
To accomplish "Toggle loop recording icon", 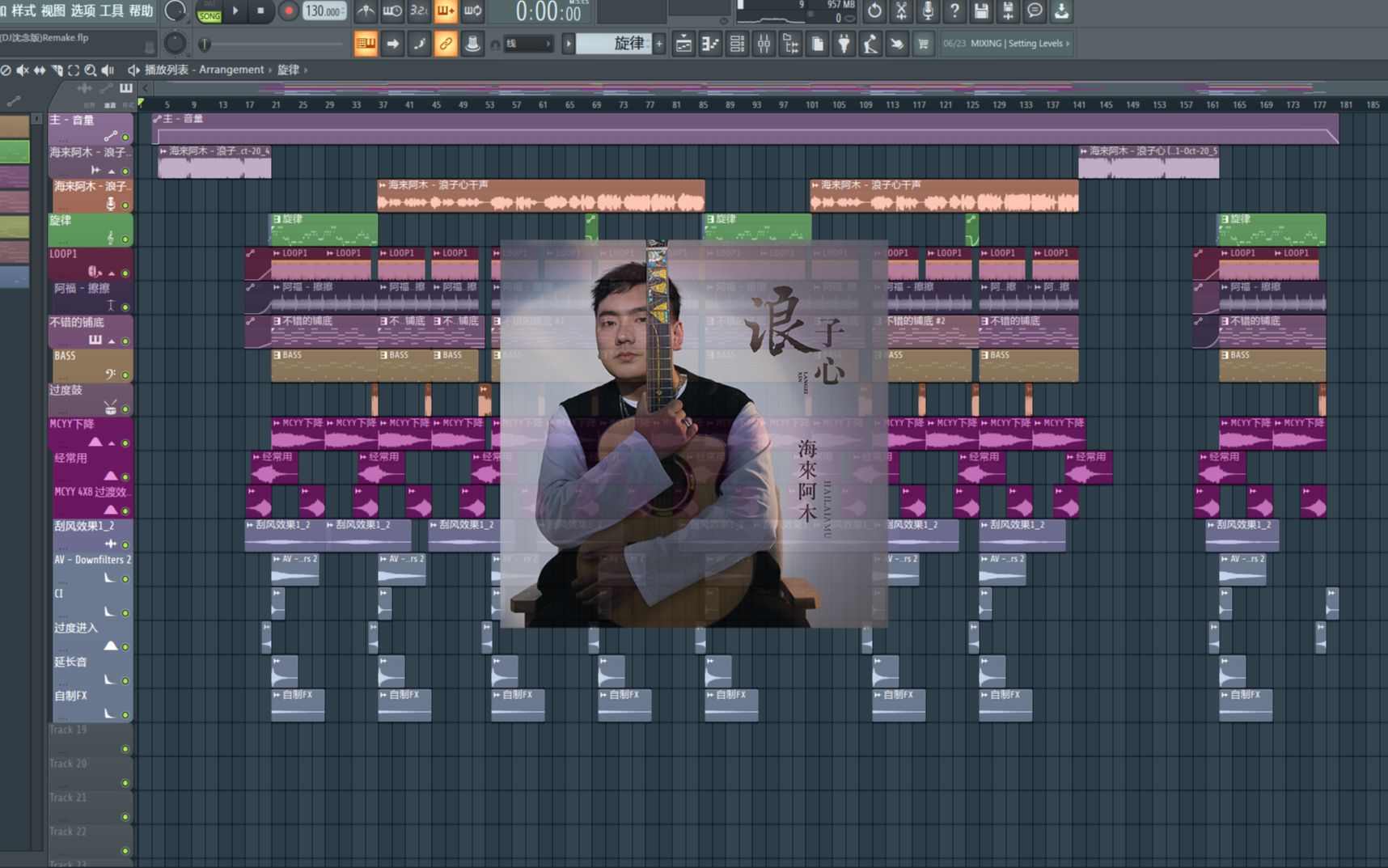I will click(472, 11).
